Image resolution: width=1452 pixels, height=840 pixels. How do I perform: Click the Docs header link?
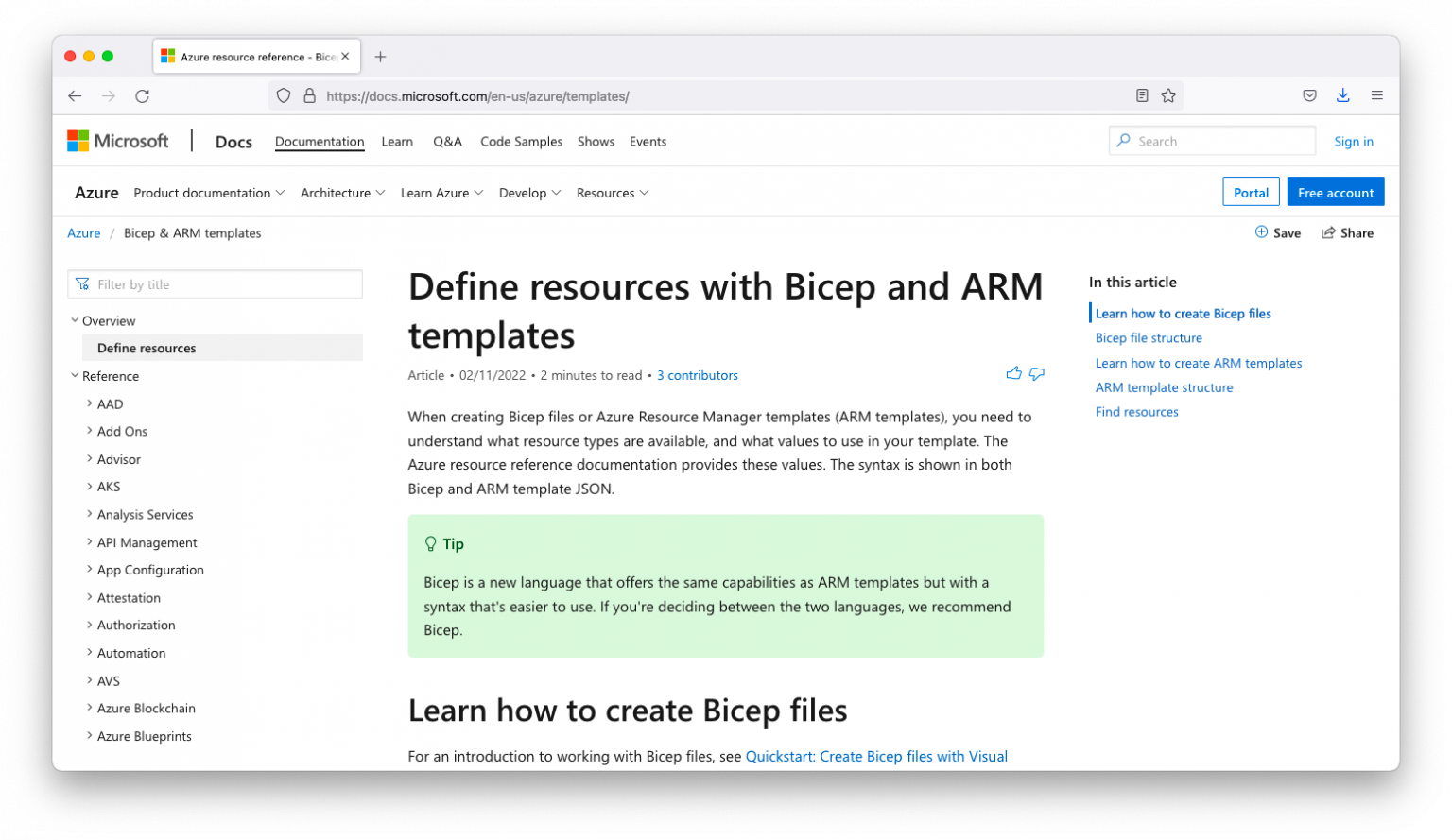(233, 142)
